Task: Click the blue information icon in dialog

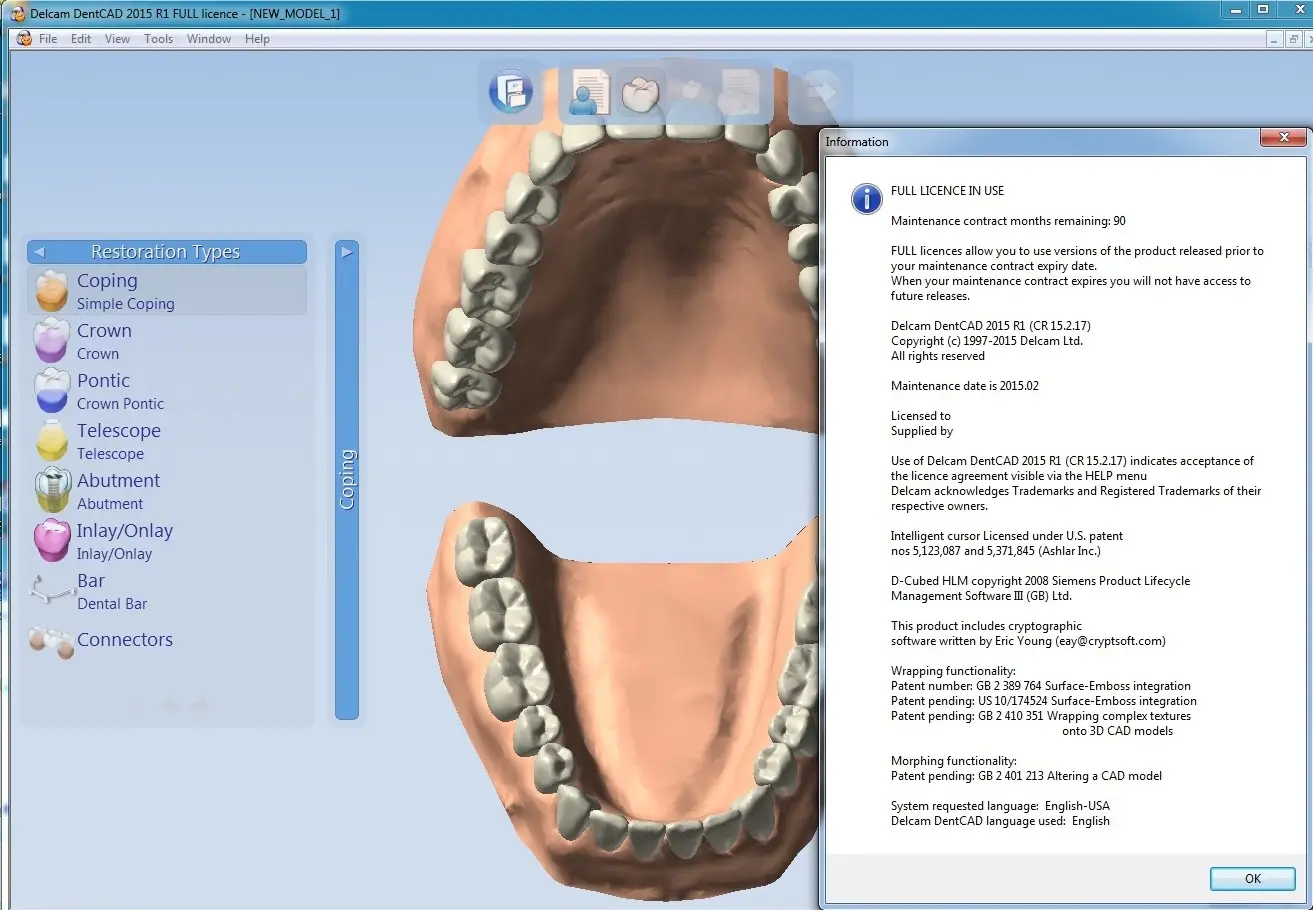Action: point(866,198)
